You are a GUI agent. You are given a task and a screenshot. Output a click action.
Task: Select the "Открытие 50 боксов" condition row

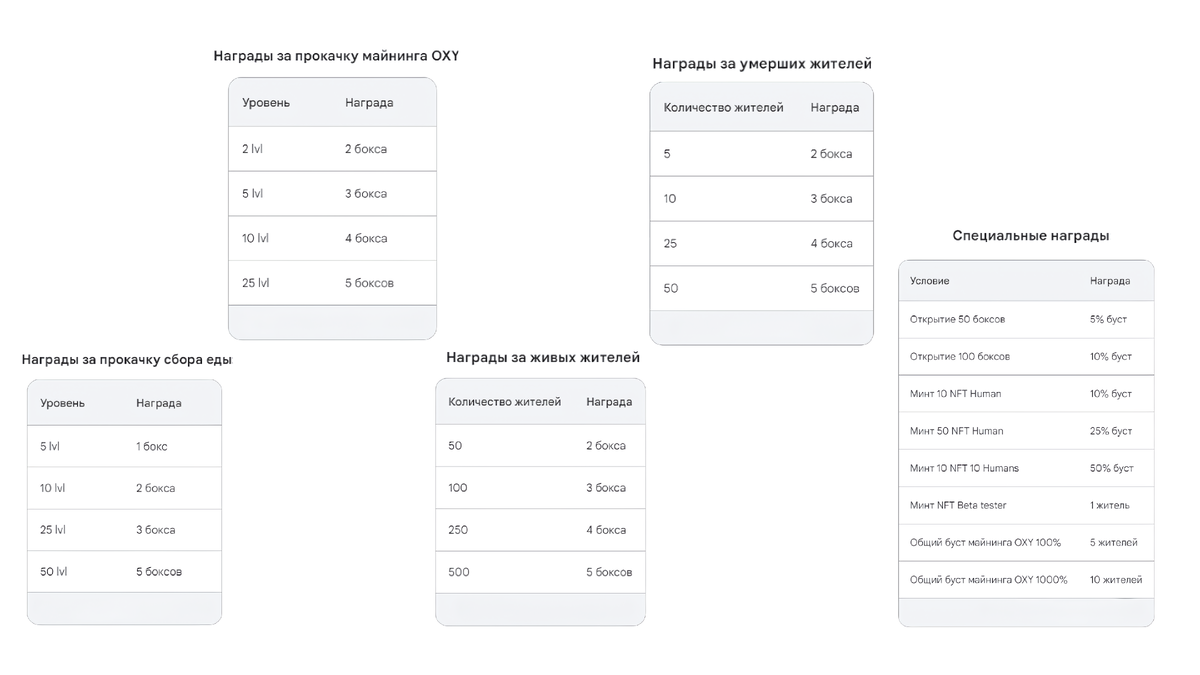[1026, 319]
